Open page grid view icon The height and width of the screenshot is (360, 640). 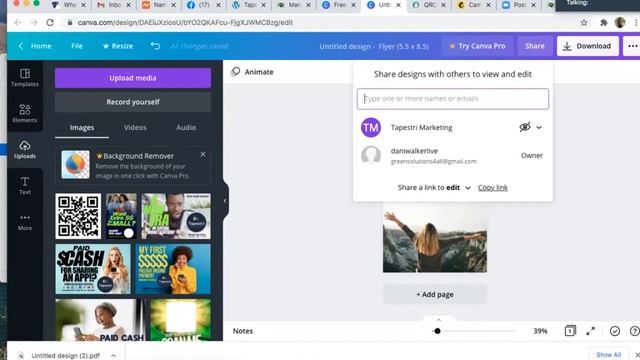point(570,331)
